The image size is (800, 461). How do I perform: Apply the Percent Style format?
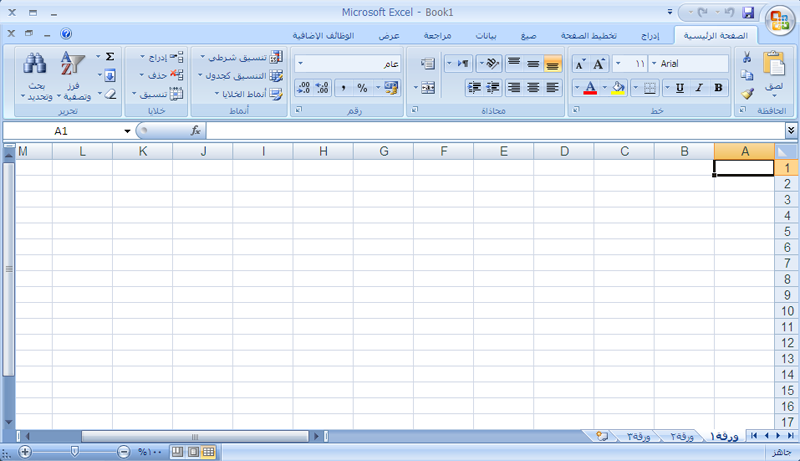pyautogui.click(x=362, y=88)
